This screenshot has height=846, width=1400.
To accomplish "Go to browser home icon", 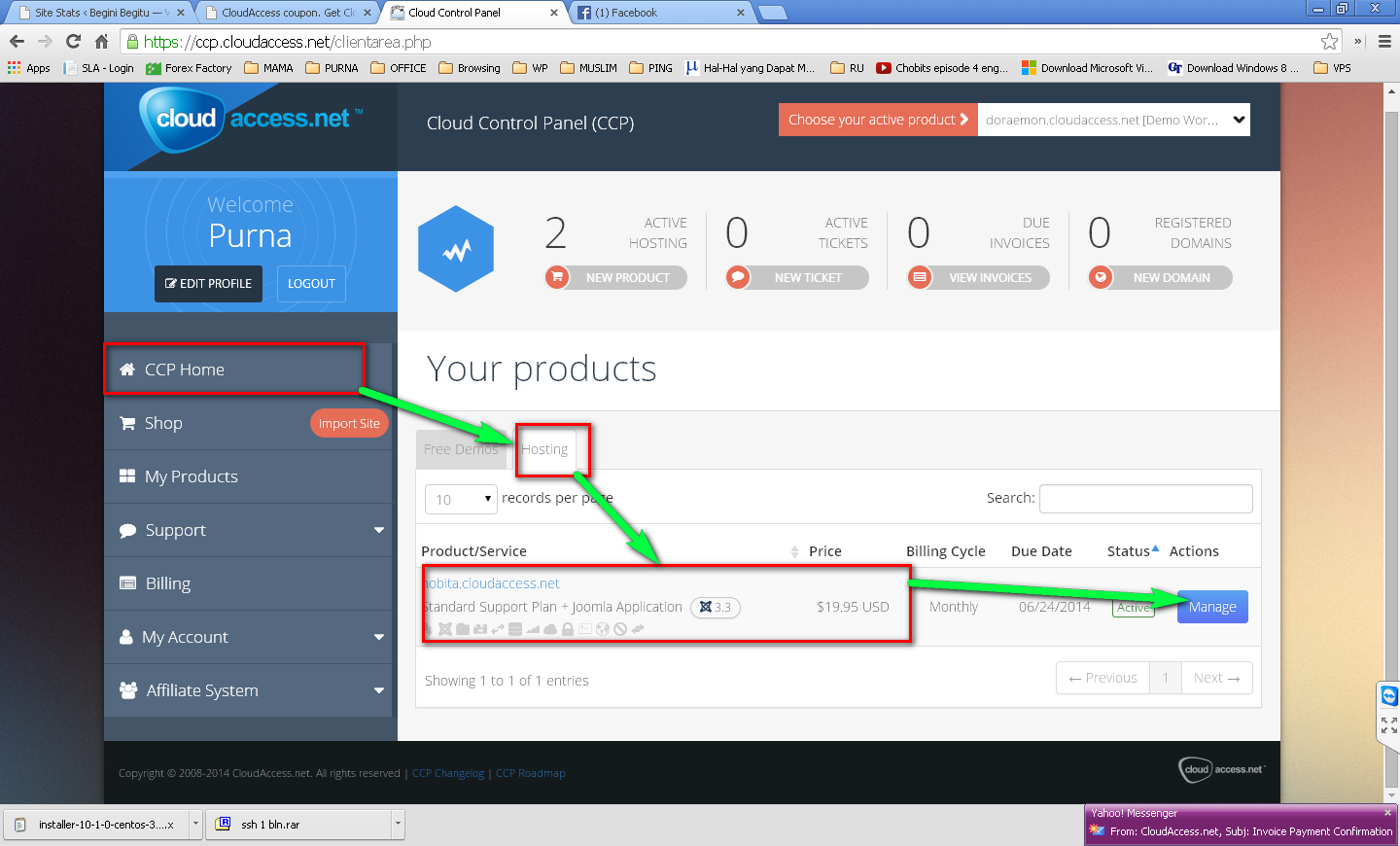I will [x=101, y=41].
